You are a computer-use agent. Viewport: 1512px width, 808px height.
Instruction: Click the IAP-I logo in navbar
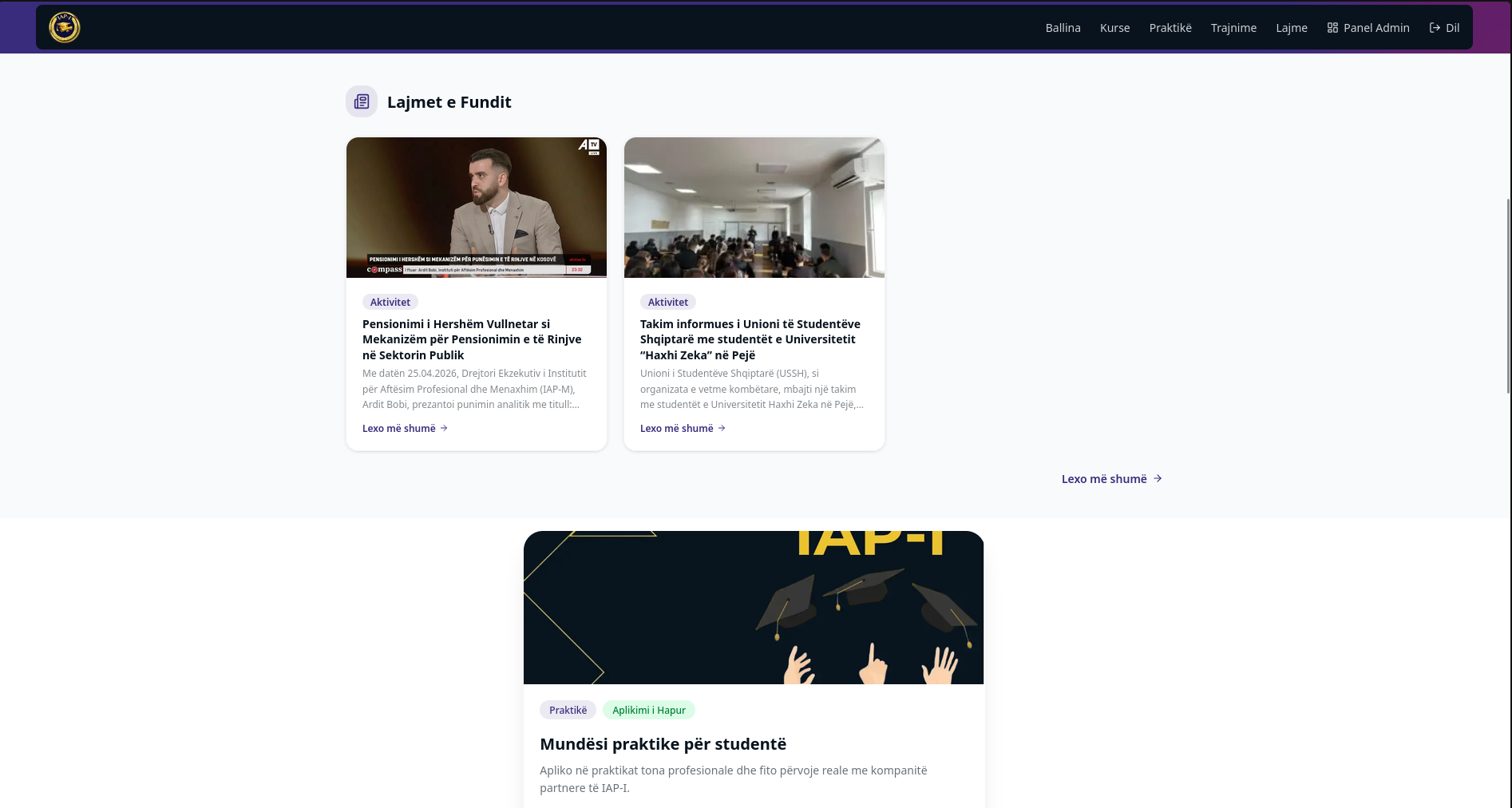65,27
